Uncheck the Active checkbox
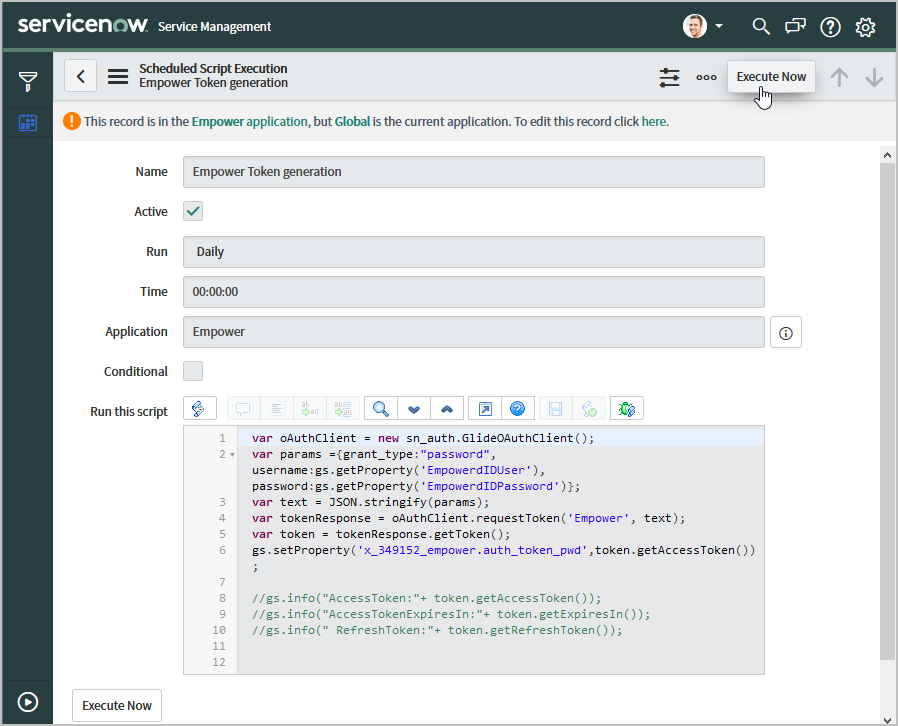Viewport: 898px width, 726px height. 193,211
